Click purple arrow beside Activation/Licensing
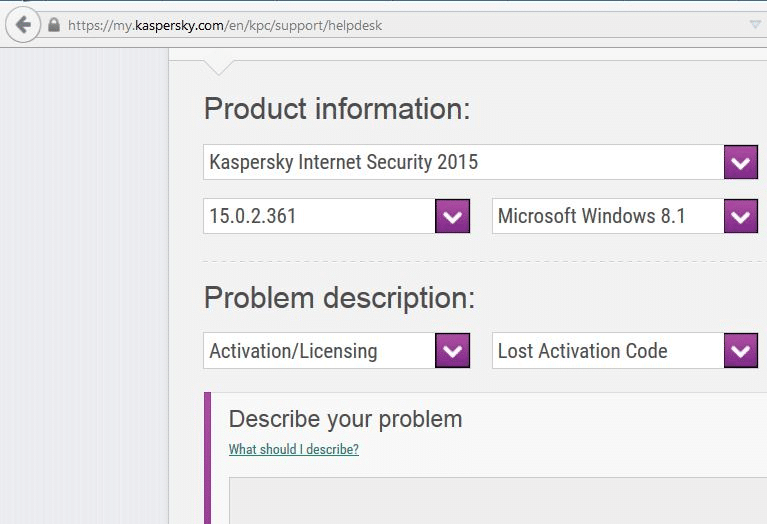The height and width of the screenshot is (524, 767). (x=452, y=350)
